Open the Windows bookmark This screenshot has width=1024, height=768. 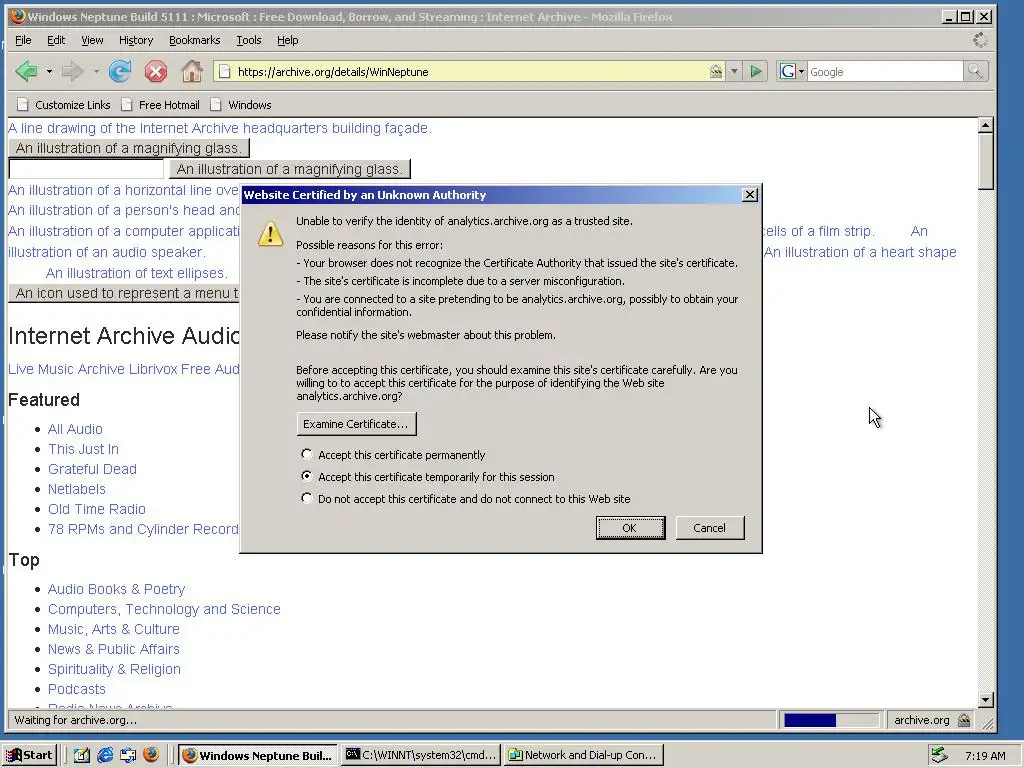coord(241,104)
